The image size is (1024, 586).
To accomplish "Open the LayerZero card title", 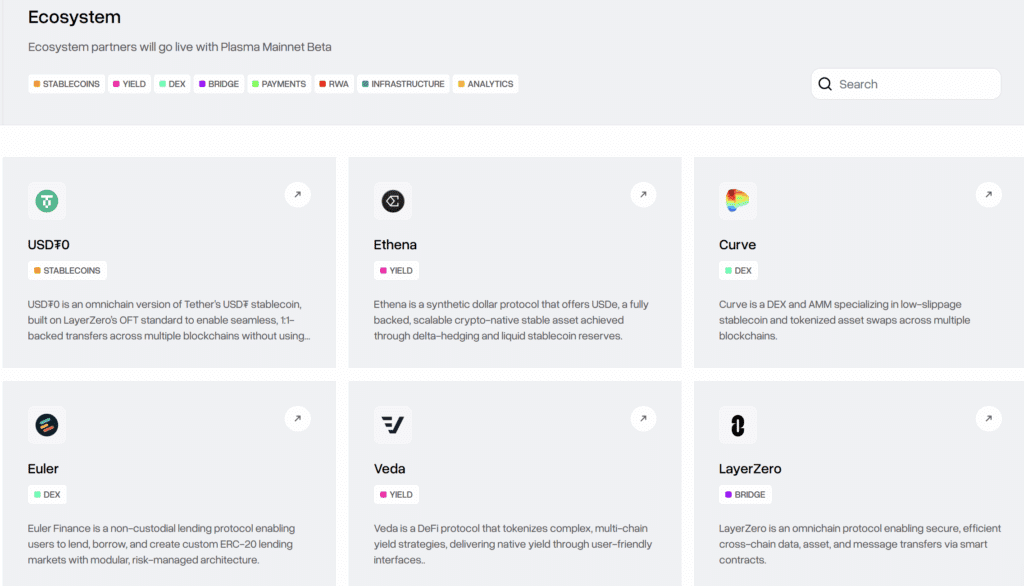I will pyautogui.click(x=750, y=469).
